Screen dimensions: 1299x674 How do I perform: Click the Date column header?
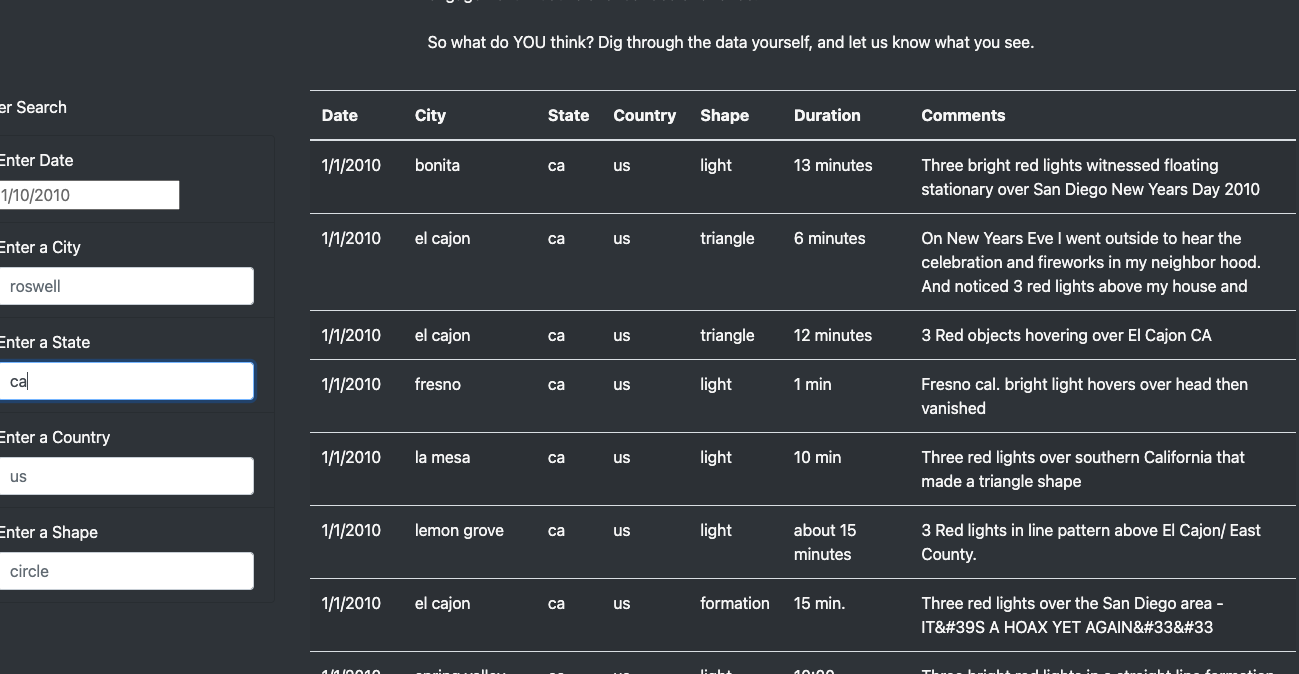(x=340, y=115)
